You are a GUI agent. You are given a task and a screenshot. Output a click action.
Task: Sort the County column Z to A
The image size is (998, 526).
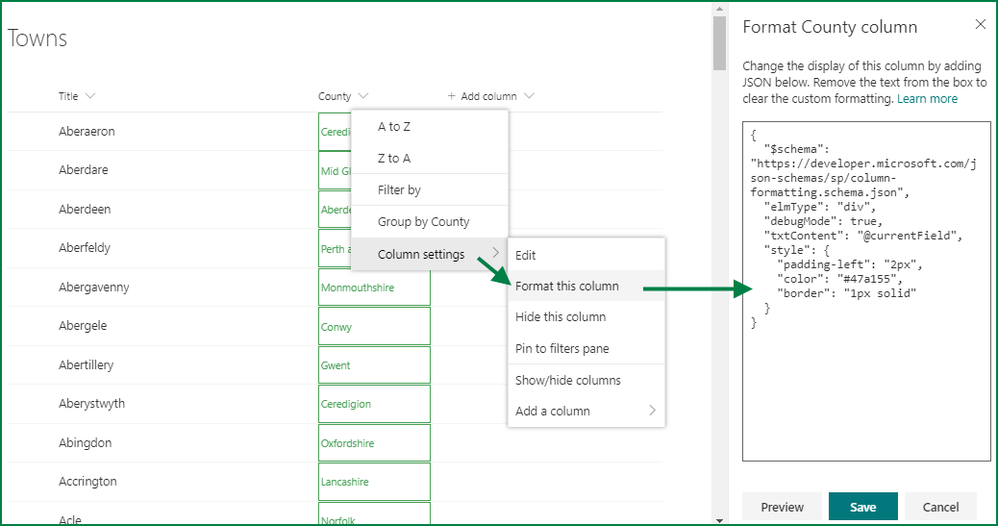pyautogui.click(x=394, y=158)
